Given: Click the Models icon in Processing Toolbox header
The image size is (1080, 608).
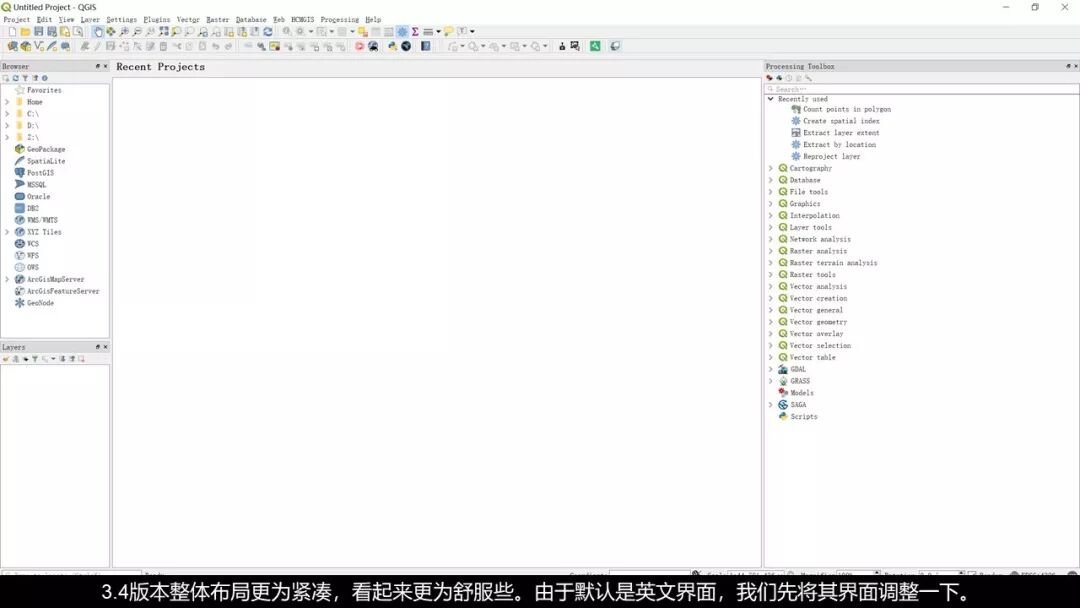Looking at the screenshot, I should pos(769,78).
